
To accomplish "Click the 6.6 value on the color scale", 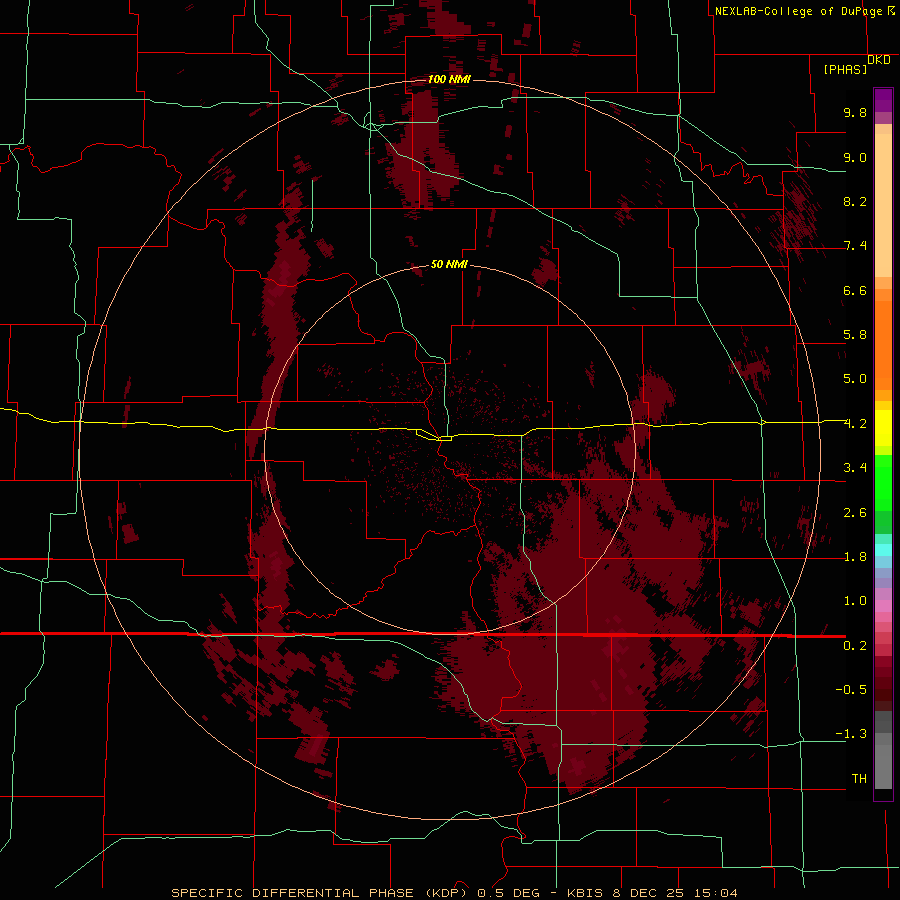I will (855, 290).
